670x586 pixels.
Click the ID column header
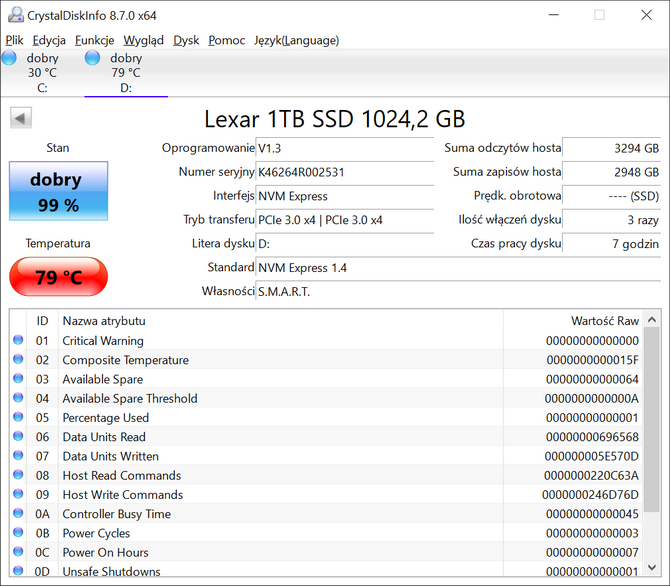pos(42,321)
